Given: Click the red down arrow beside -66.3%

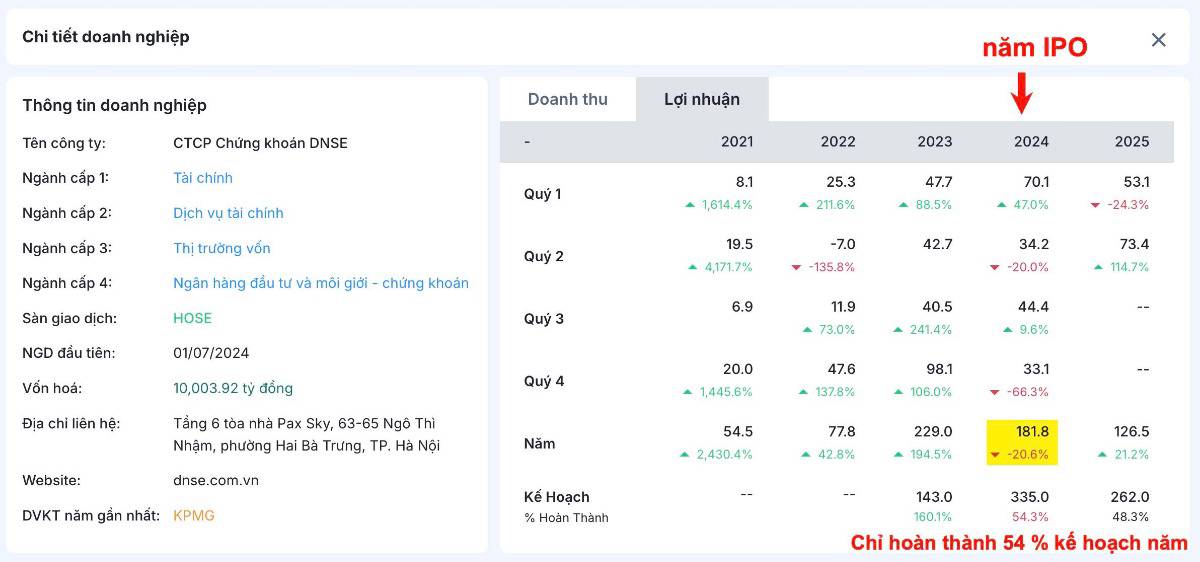Looking at the screenshot, I should coord(995,392).
